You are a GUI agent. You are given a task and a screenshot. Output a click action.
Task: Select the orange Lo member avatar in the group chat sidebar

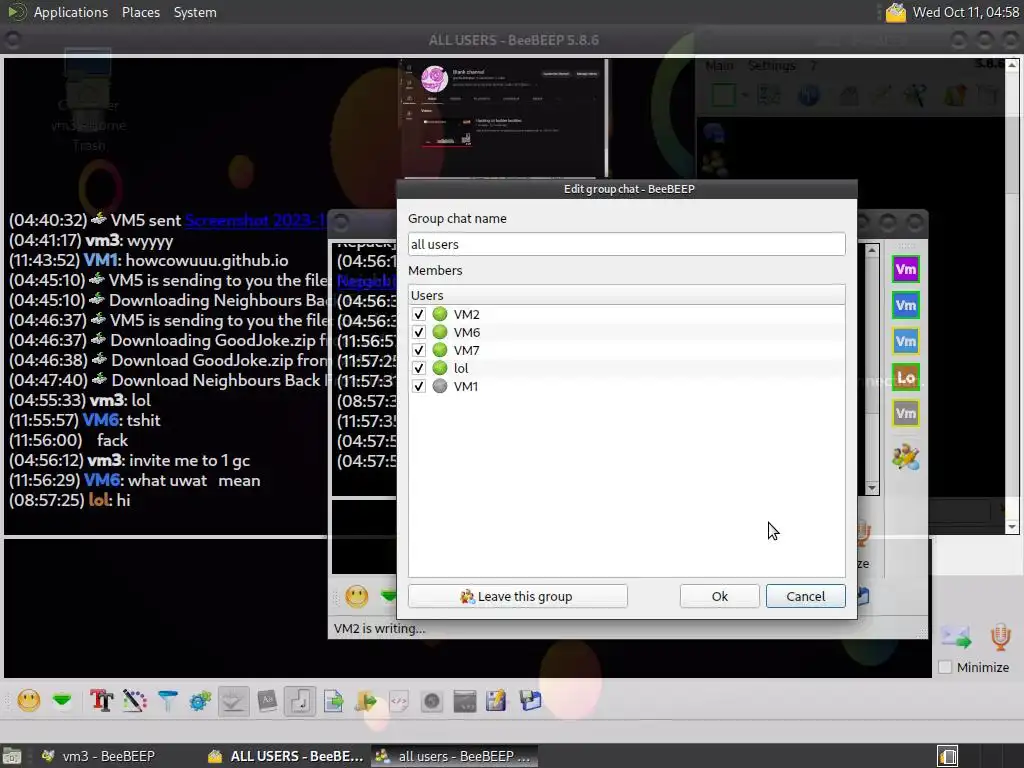pos(906,377)
